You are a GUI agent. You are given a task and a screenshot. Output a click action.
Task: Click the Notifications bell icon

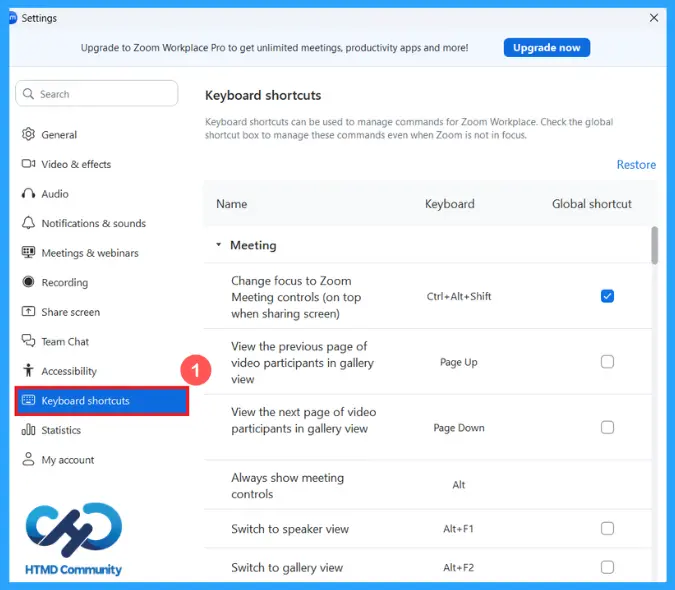tap(28, 223)
